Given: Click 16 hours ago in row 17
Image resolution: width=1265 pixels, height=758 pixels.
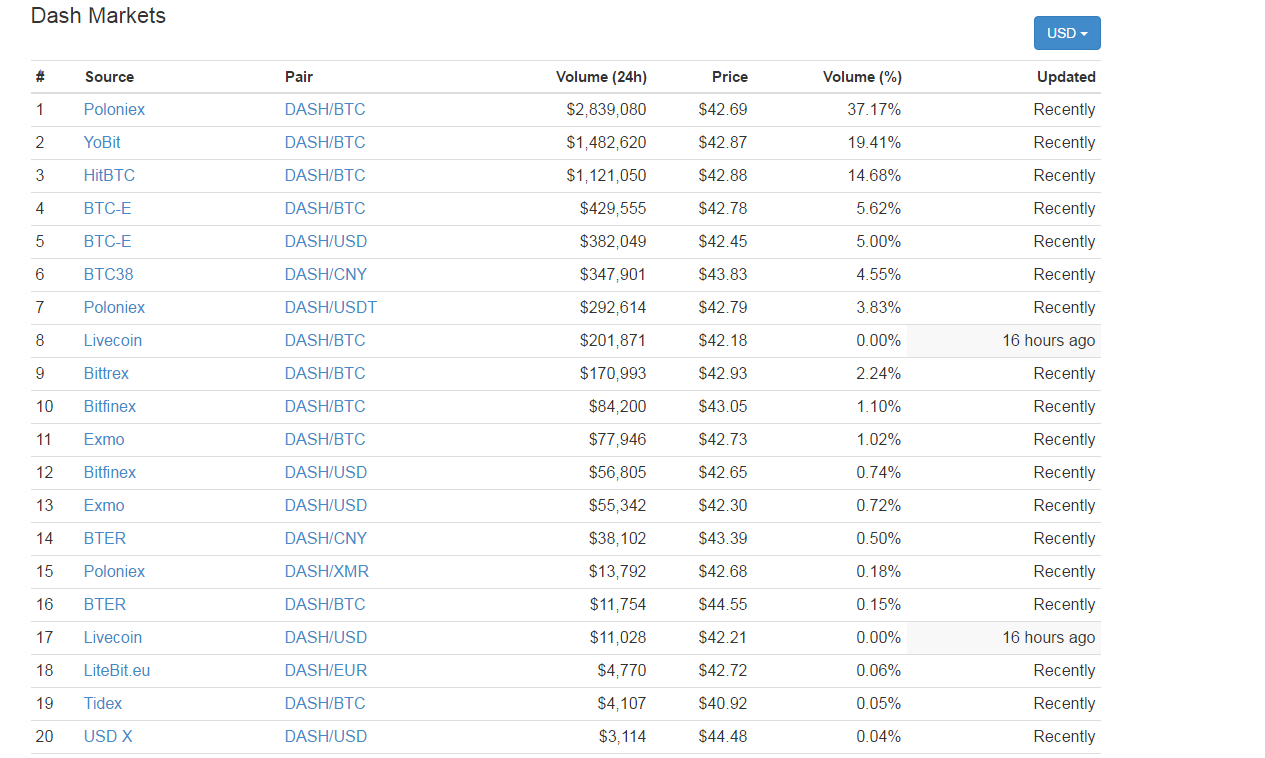Looking at the screenshot, I should pyautogui.click(x=1049, y=637).
